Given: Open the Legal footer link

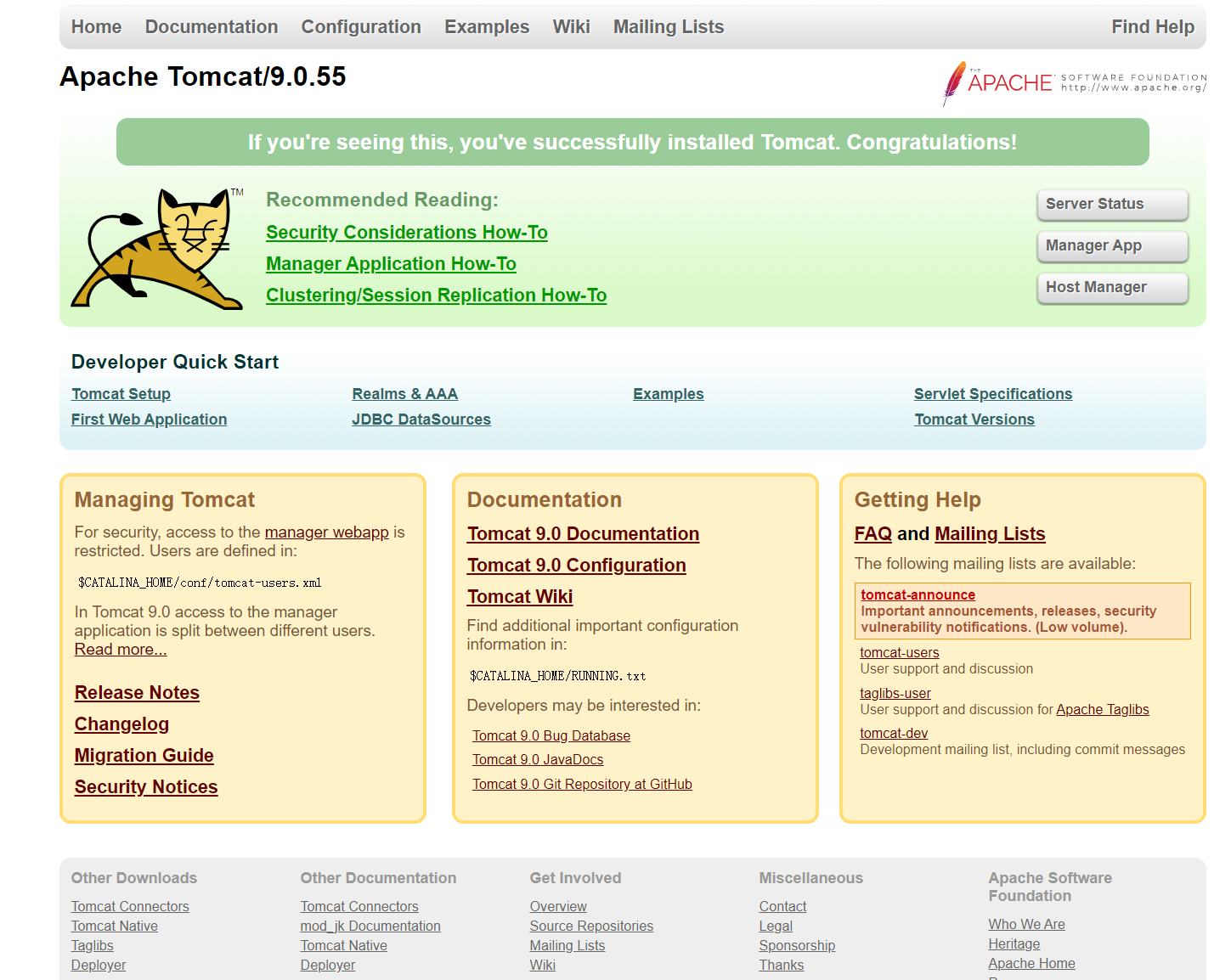Looking at the screenshot, I should (x=776, y=926).
